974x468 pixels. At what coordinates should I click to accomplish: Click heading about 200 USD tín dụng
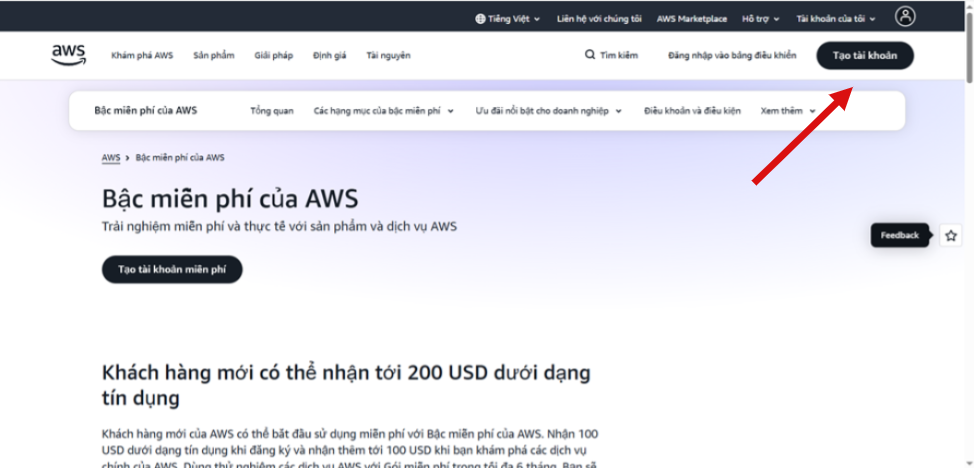click(x=346, y=385)
